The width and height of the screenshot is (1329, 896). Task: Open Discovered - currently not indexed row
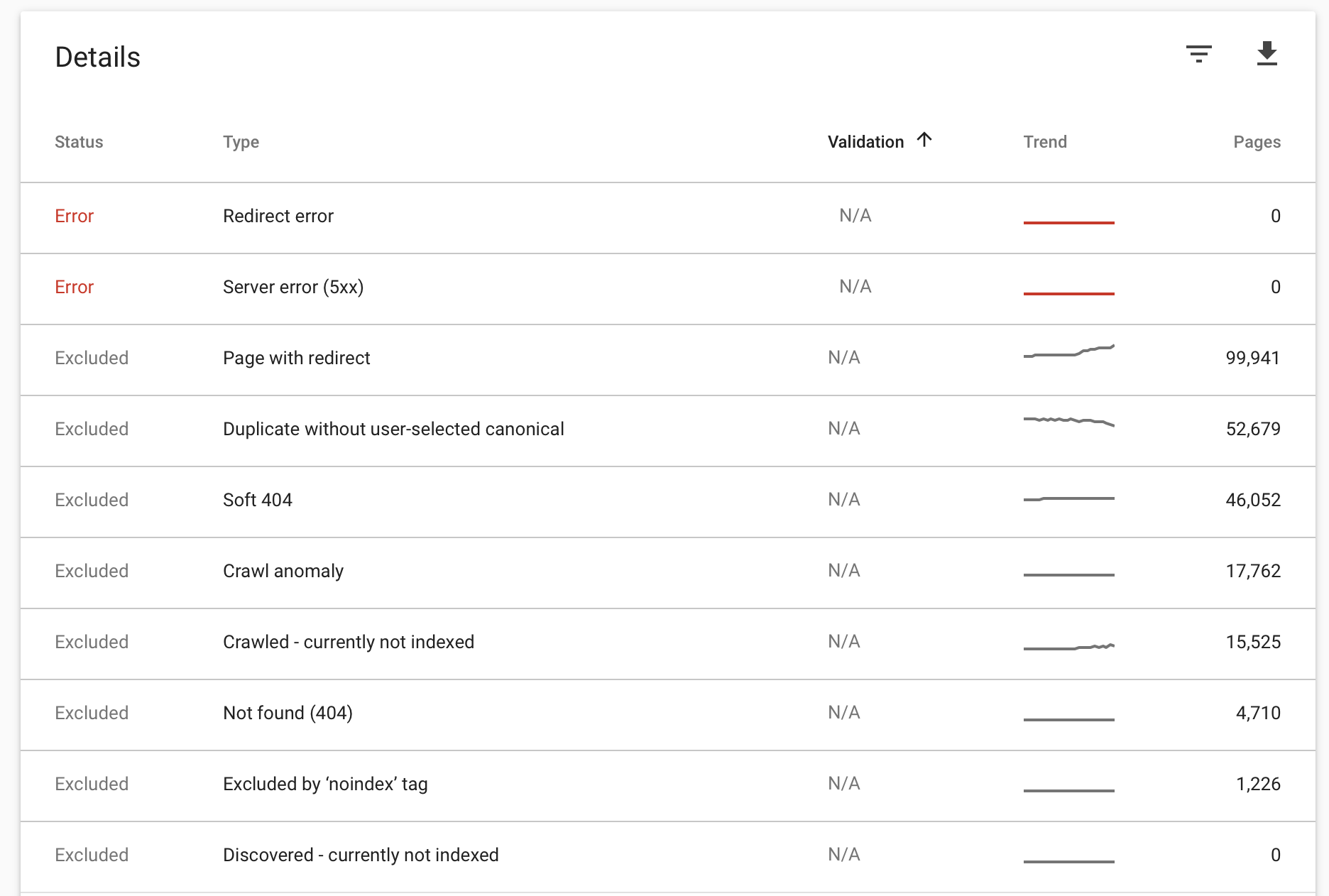[668, 857]
